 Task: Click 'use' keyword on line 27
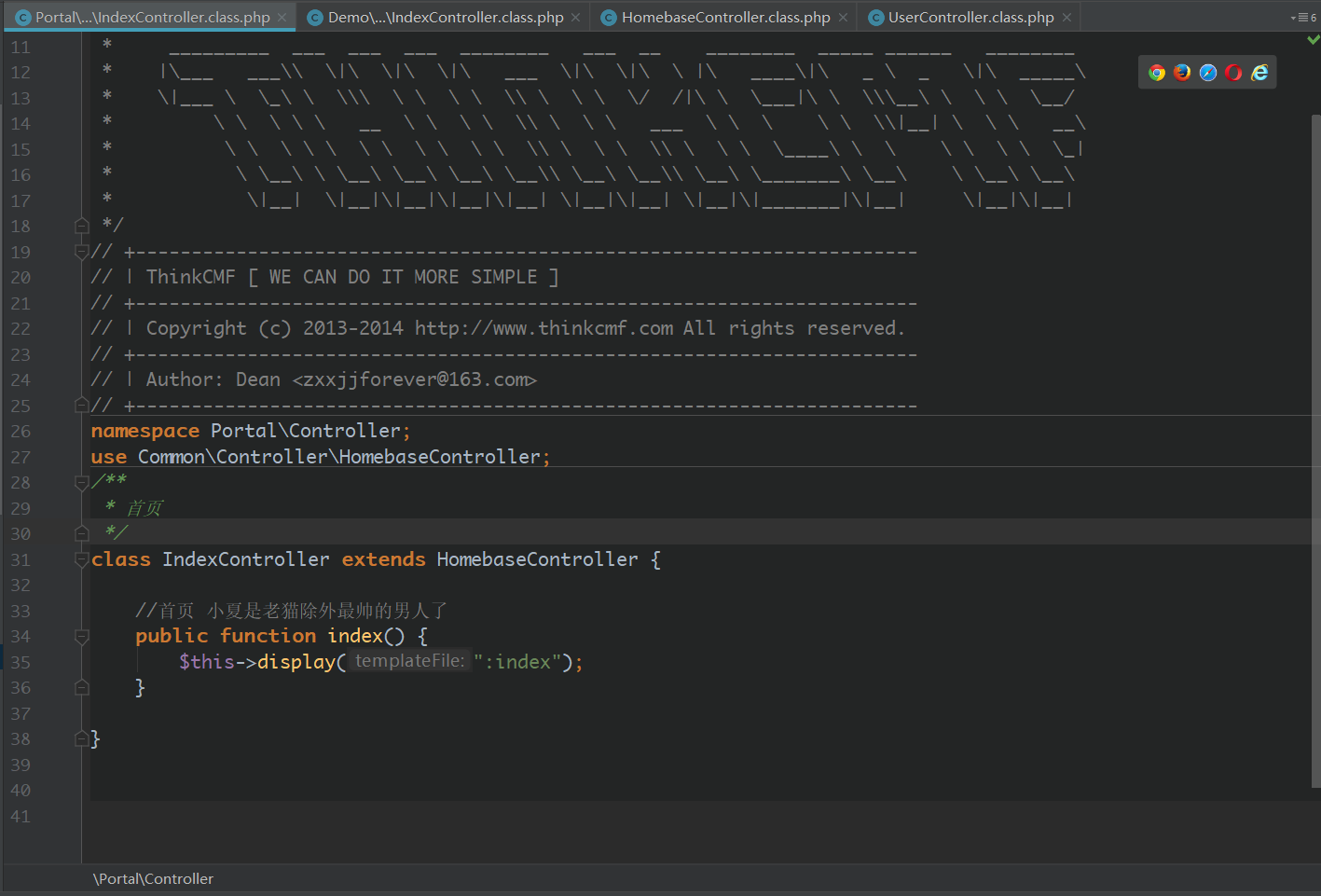coord(109,457)
